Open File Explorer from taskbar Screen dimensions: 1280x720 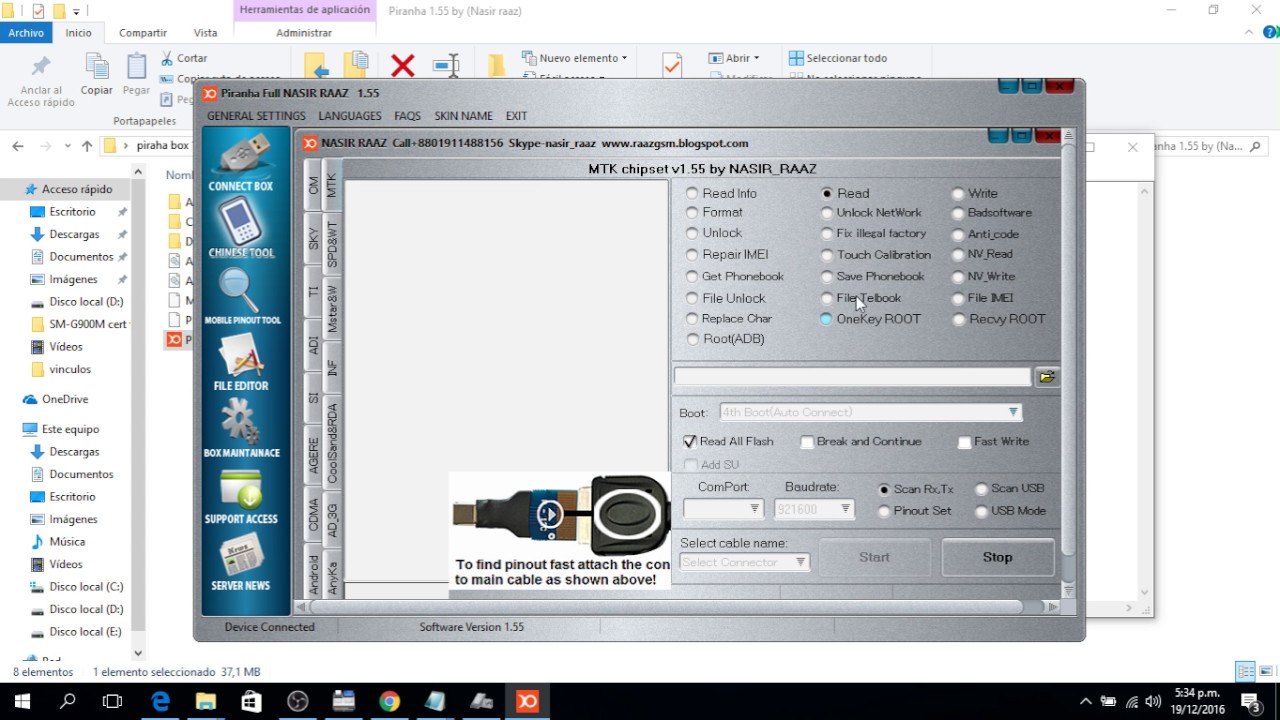pyautogui.click(x=206, y=701)
